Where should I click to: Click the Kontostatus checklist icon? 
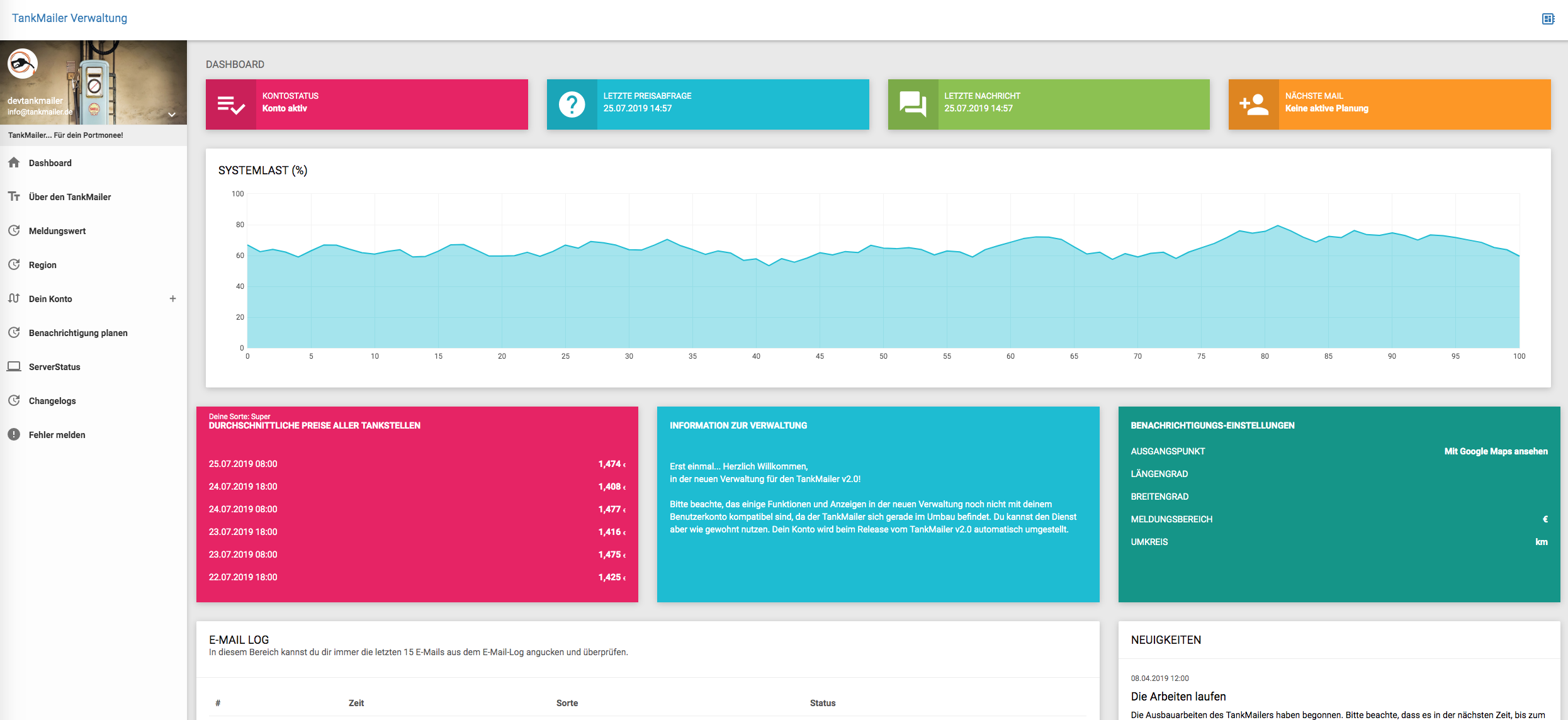tap(231, 104)
